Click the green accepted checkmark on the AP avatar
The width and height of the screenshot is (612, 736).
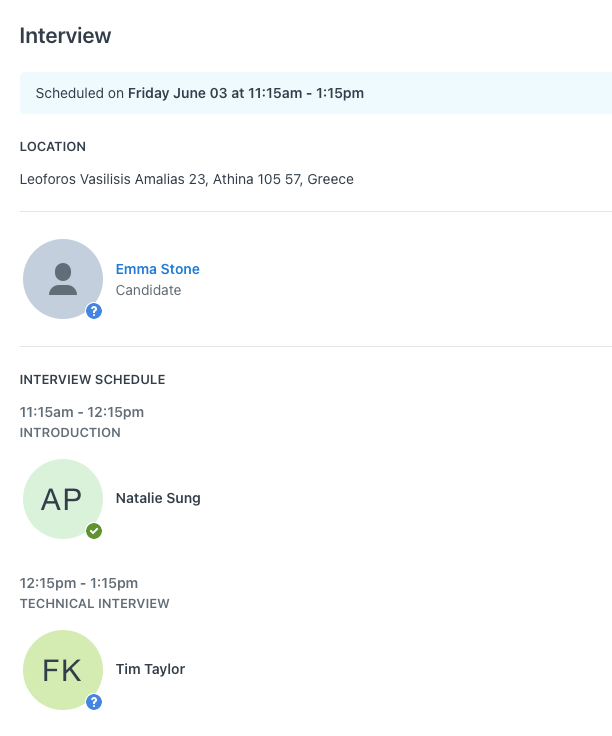[x=94, y=531]
